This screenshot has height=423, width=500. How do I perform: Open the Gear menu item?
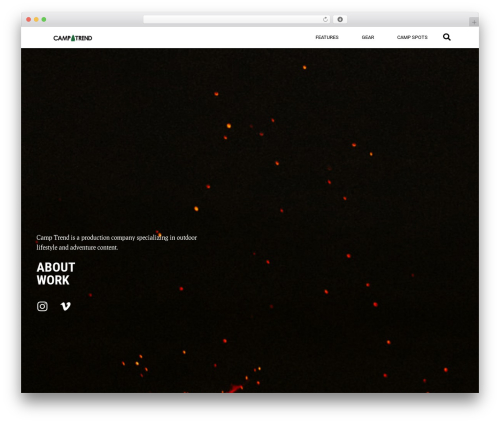point(368,37)
